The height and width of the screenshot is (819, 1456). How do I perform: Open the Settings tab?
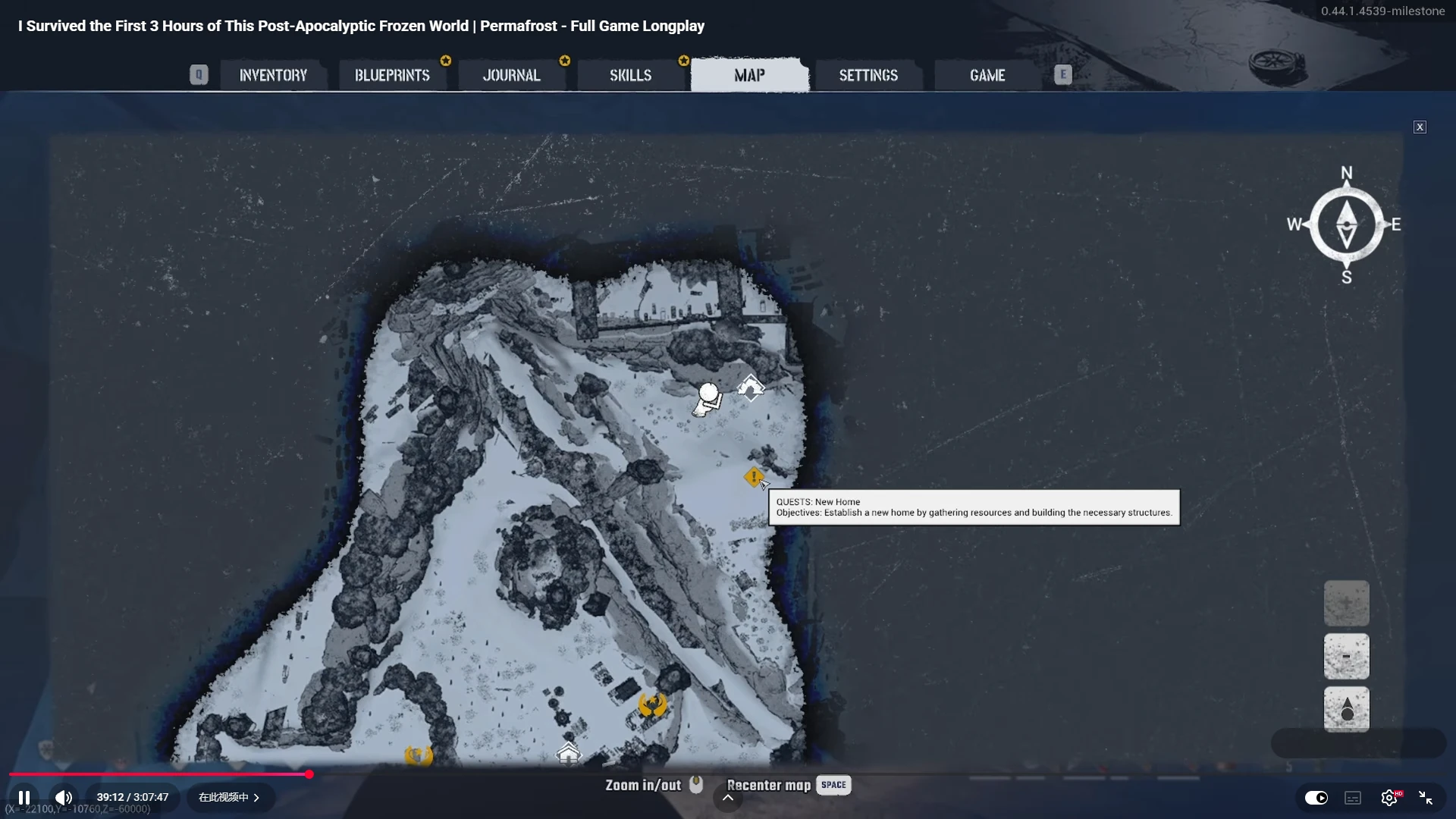point(868,75)
